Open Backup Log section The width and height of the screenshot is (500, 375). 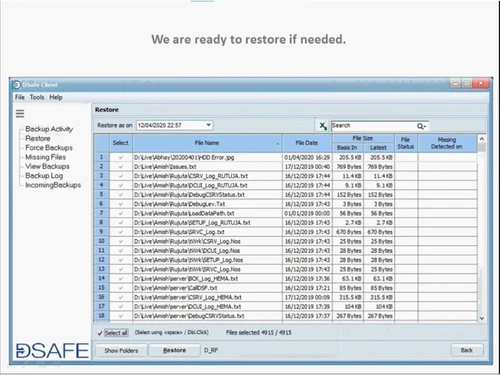(x=44, y=176)
